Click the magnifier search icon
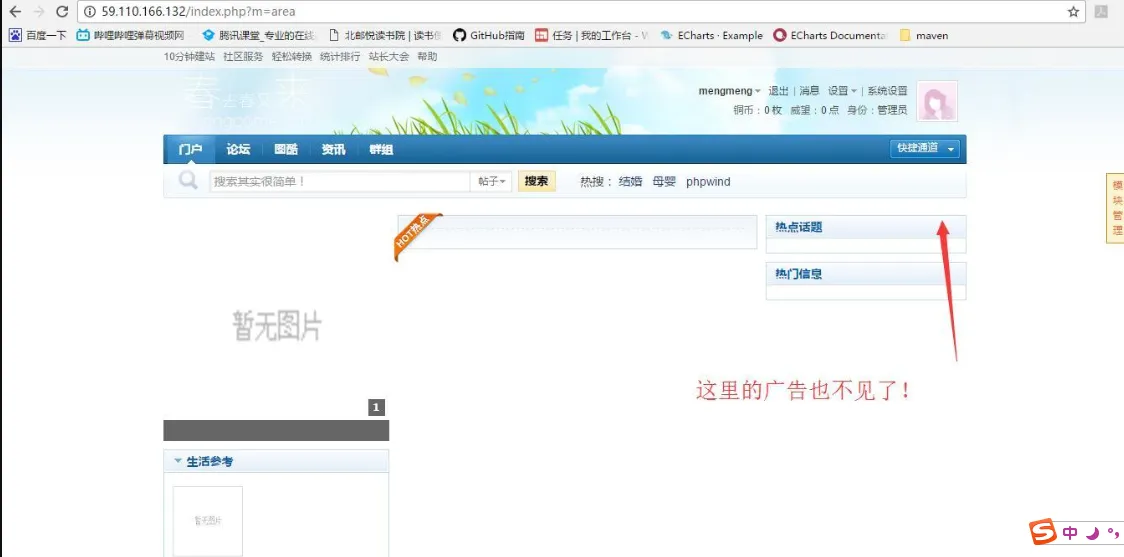 click(x=188, y=181)
